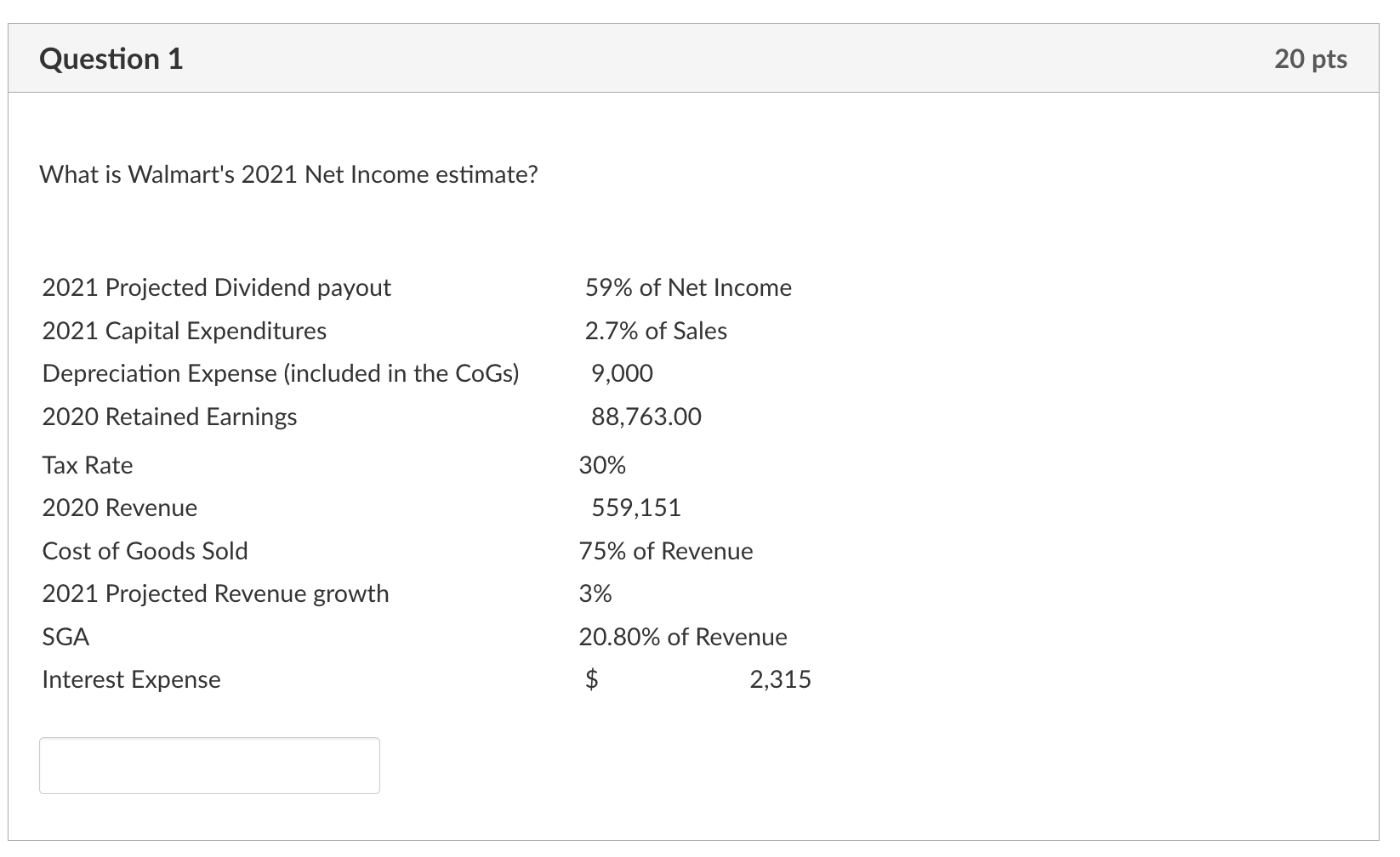Select the 2020 Retained Earnings label
The image size is (1400, 857).
coord(169,416)
